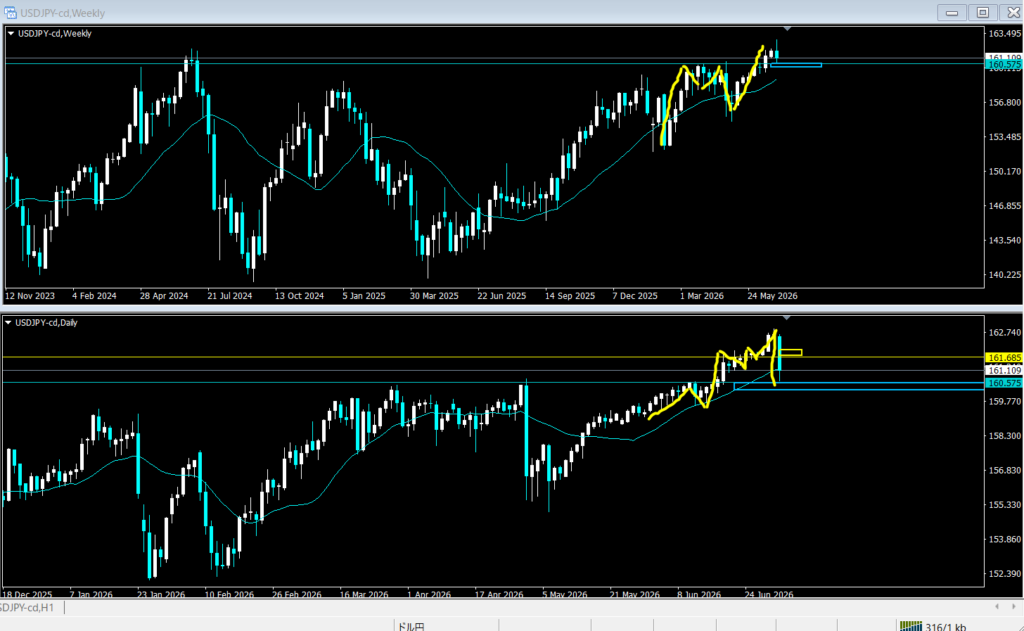Screen dimensions: 1024x631
Task: Select the 161.109 price label on the Weekly chart
Action: (1004, 57)
